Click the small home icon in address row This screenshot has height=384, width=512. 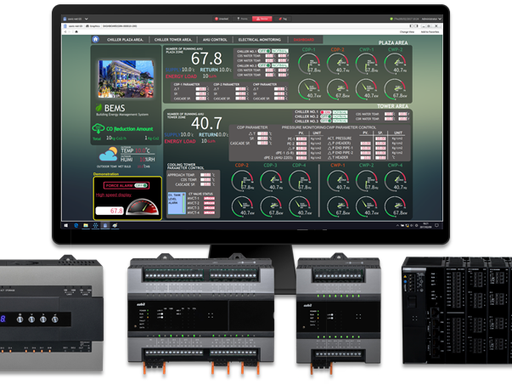(76, 32)
